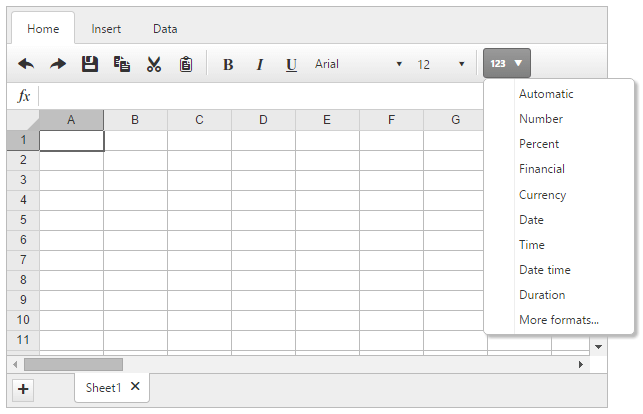Add a new sheet with plus icon
This screenshot has width=643, height=414.
(x=24, y=390)
